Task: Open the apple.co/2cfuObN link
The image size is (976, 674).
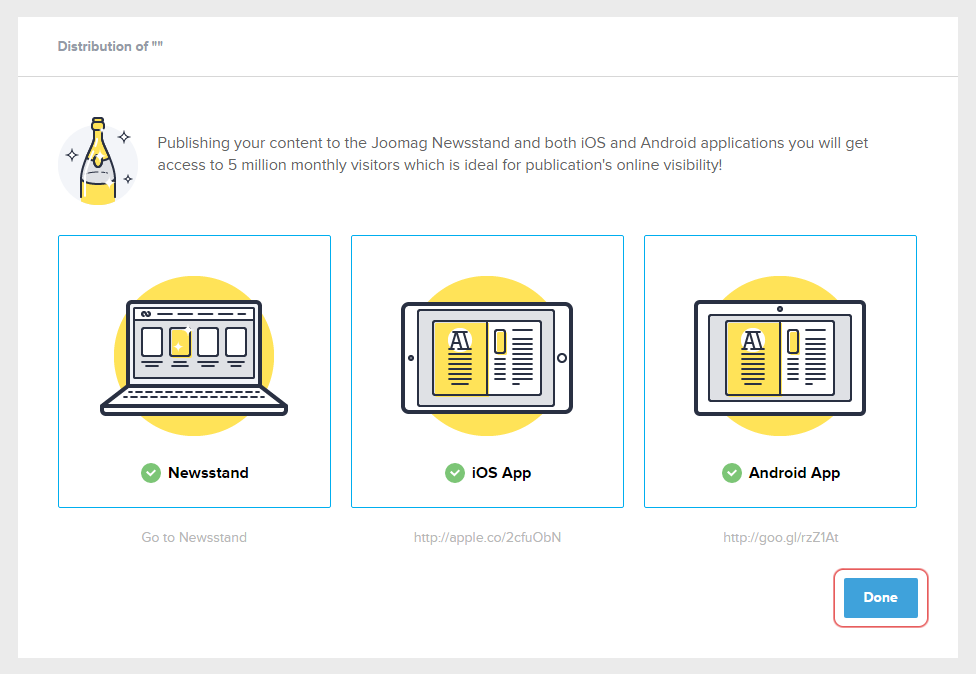Action: pyautogui.click(x=487, y=537)
